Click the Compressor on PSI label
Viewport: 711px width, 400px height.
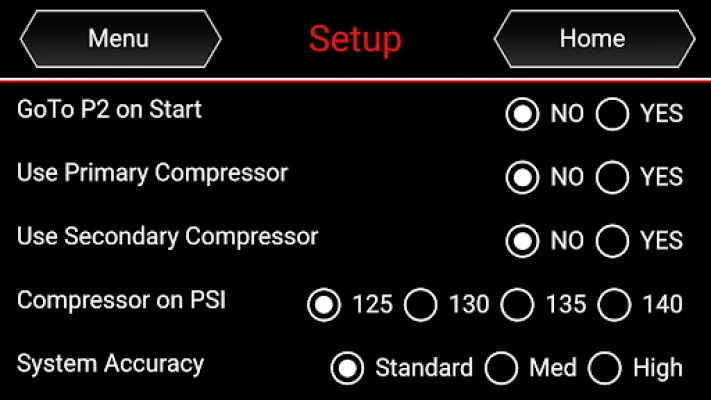(x=121, y=300)
